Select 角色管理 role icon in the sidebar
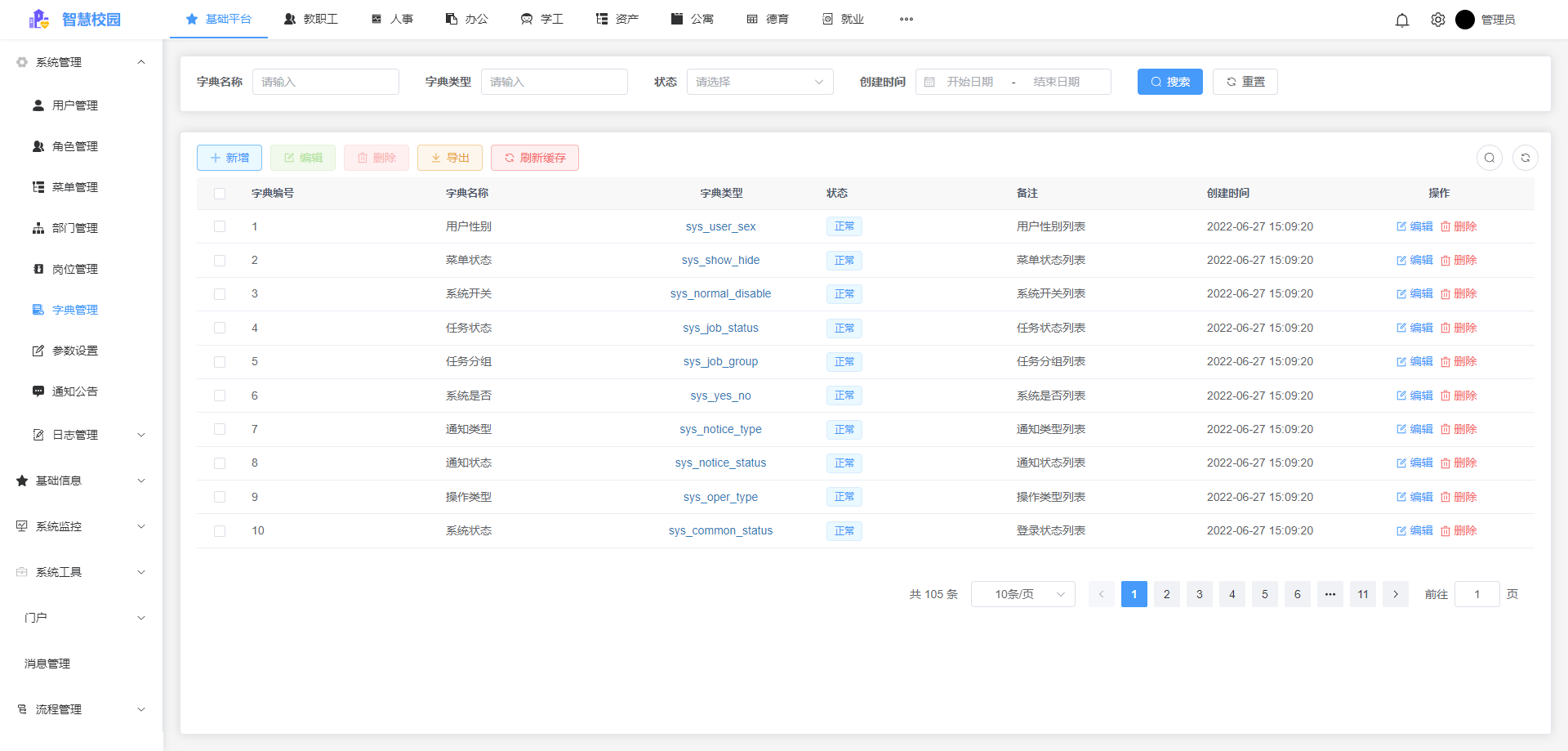Screen dimensions: 1568x751 tap(38, 145)
